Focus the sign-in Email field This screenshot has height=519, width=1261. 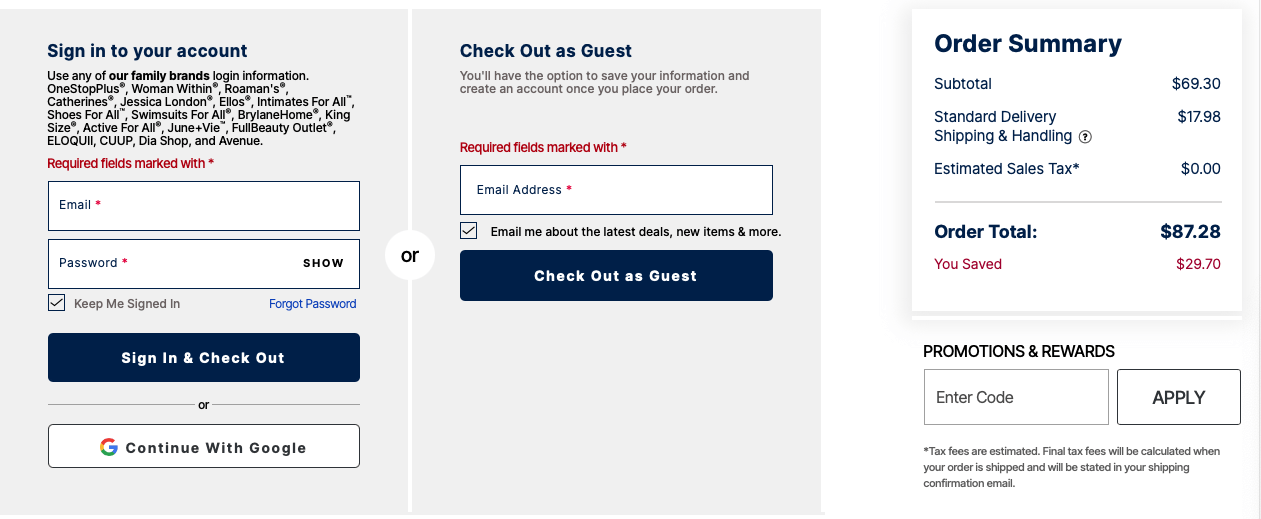click(x=204, y=206)
